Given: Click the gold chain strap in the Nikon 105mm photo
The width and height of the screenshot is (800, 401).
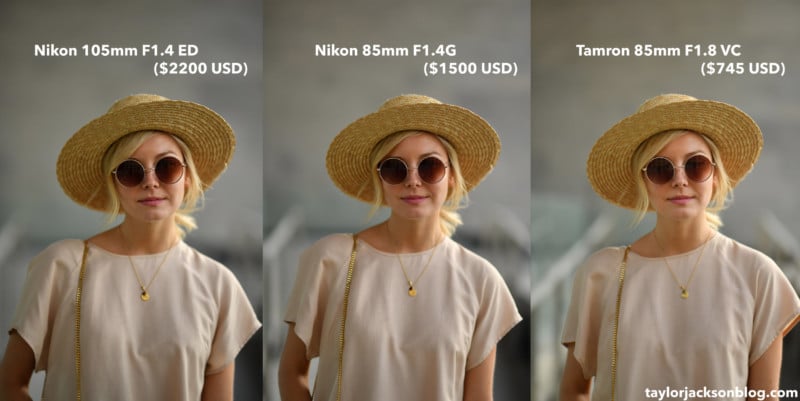Looking at the screenshot, I should click(80, 320).
